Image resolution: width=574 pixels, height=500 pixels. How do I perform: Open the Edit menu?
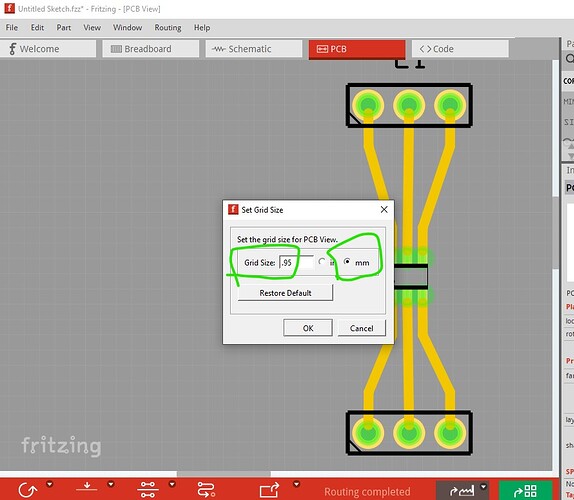point(37,27)
